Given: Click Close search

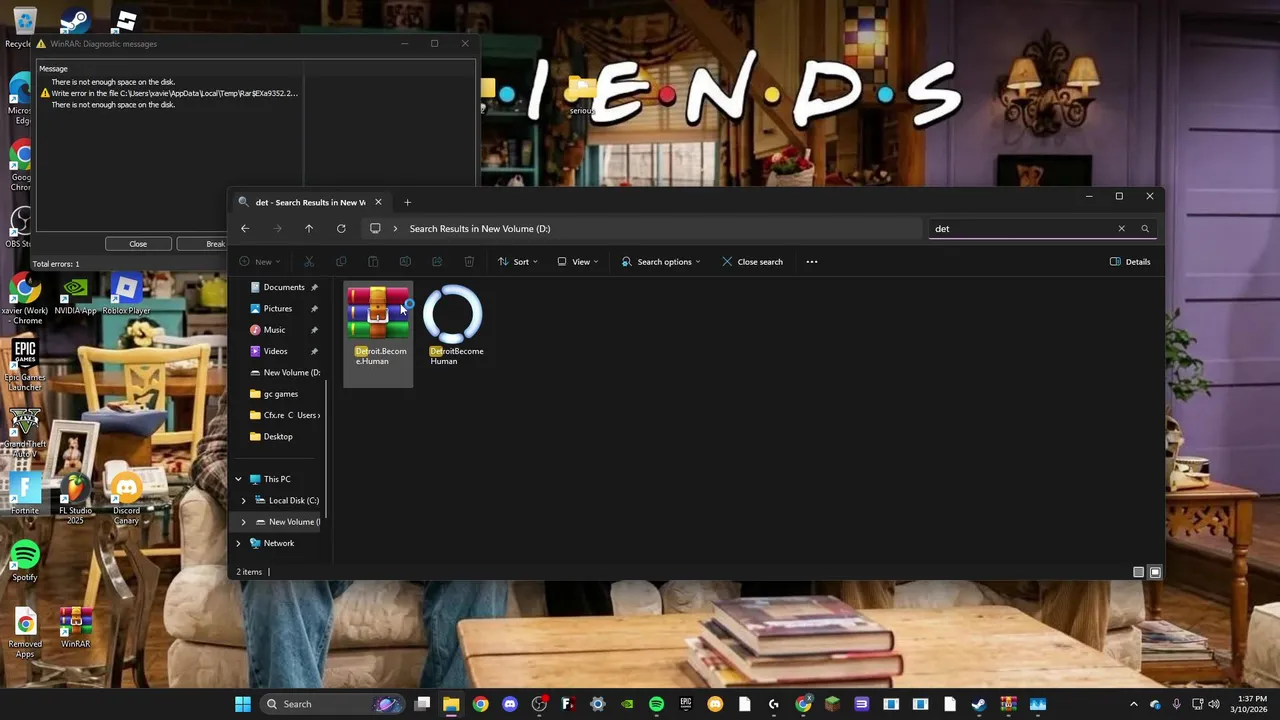Looking at the screenshot, I should point(752,262).
